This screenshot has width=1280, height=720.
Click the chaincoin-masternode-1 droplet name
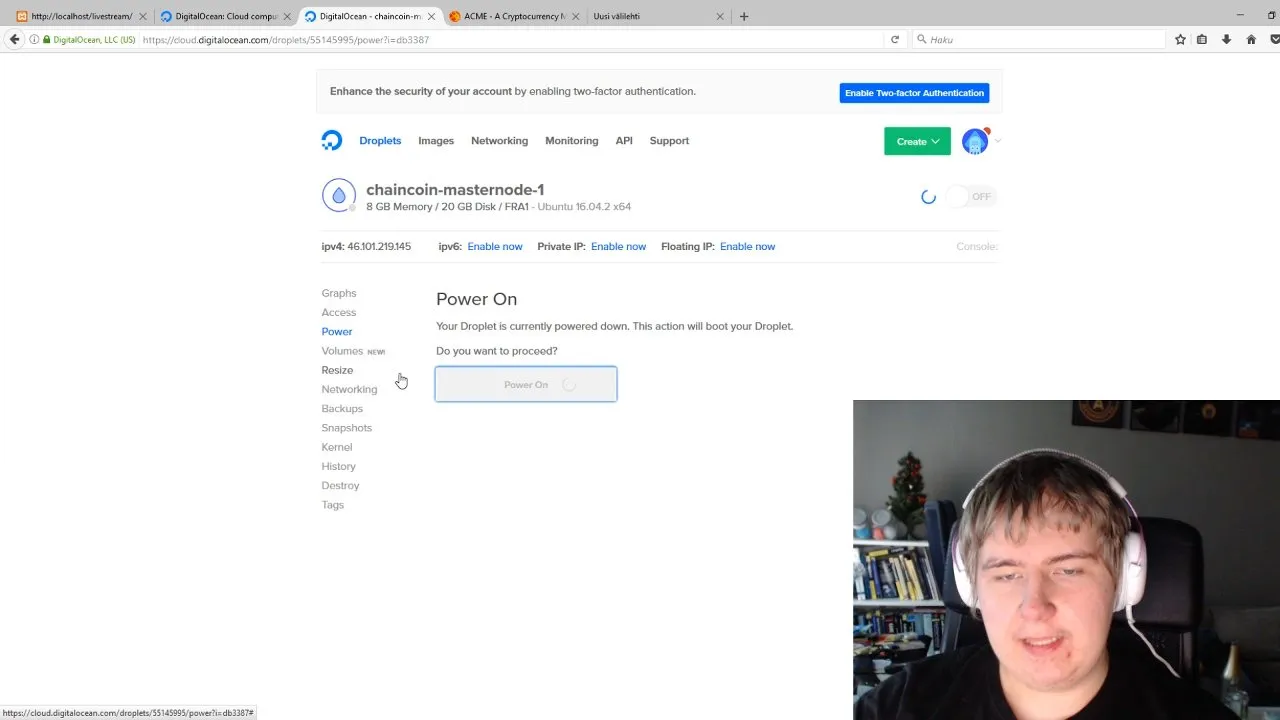455,190
